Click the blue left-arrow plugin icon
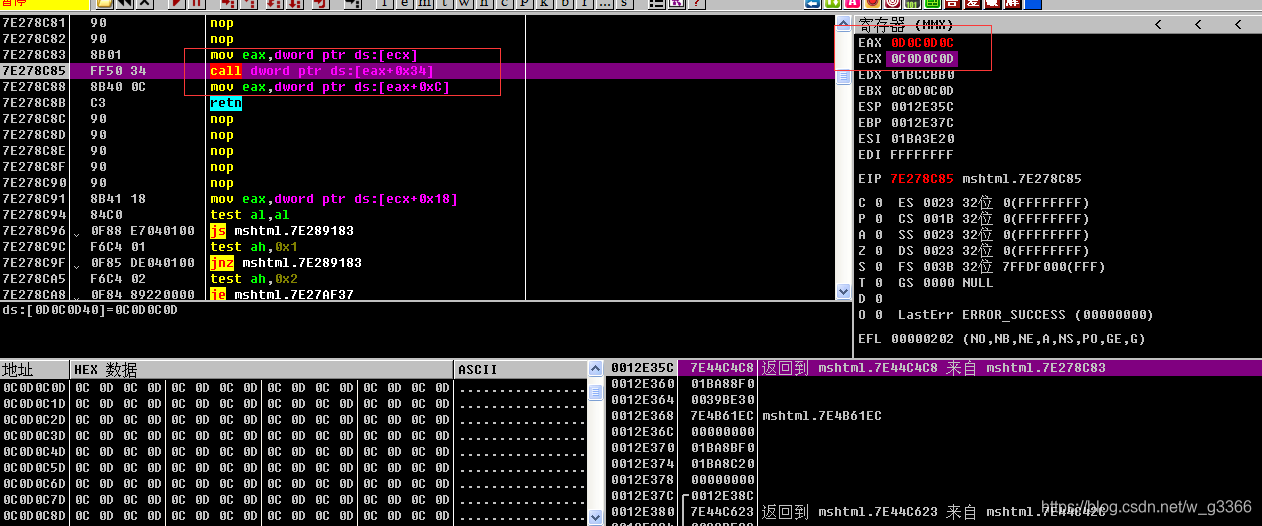The height and width of the screenshot is (526, 1262). (812, 4)
